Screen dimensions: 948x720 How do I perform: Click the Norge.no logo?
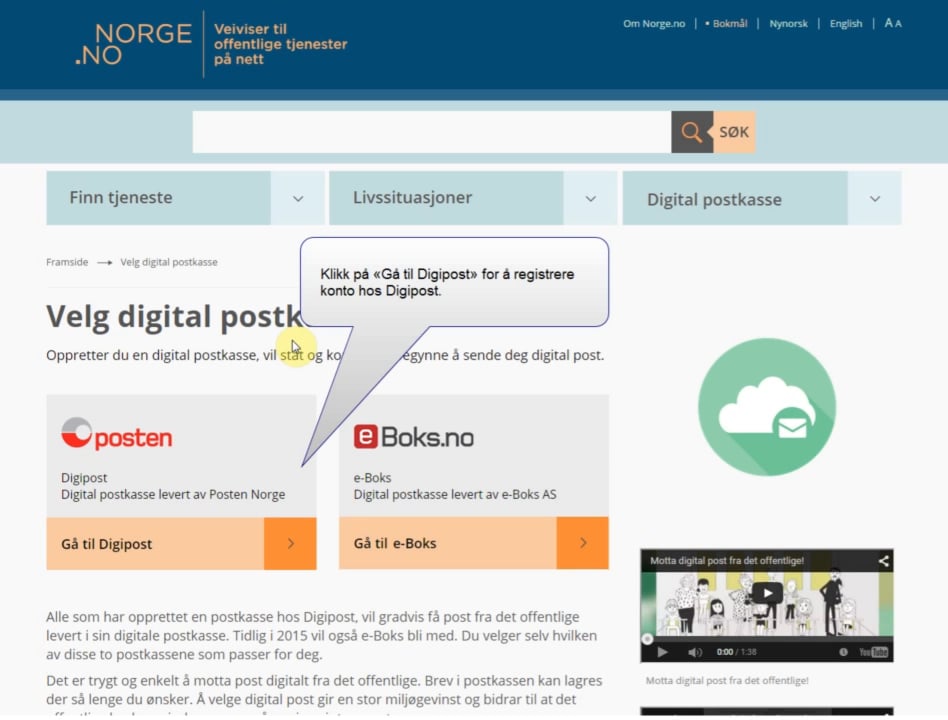pos(133,44)
